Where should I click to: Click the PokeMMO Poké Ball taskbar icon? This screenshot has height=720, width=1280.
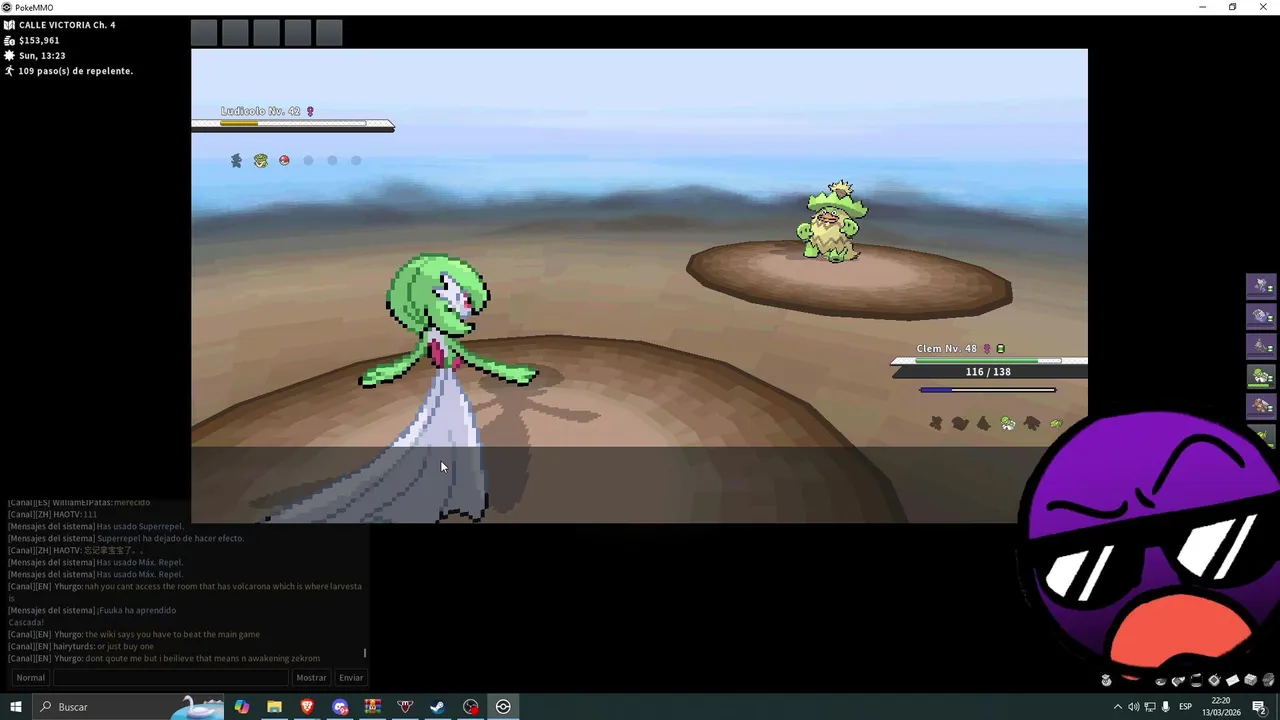click(503, 707)
